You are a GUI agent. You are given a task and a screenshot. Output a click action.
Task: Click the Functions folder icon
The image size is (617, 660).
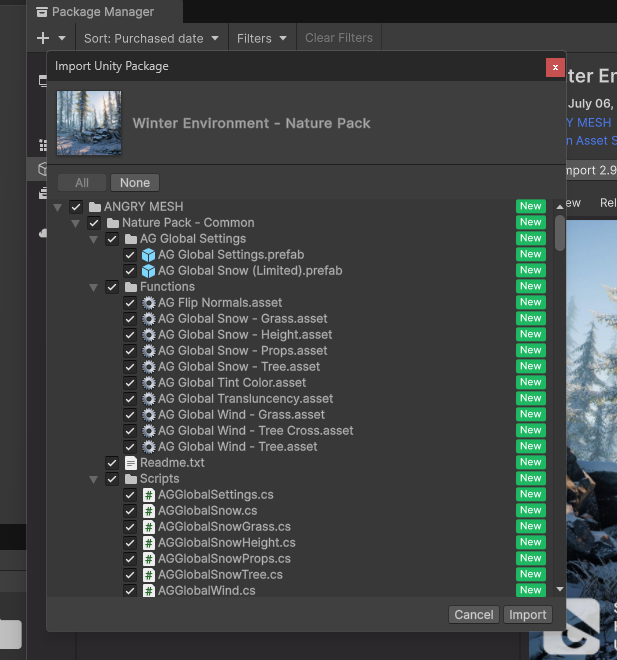point(131,287)
